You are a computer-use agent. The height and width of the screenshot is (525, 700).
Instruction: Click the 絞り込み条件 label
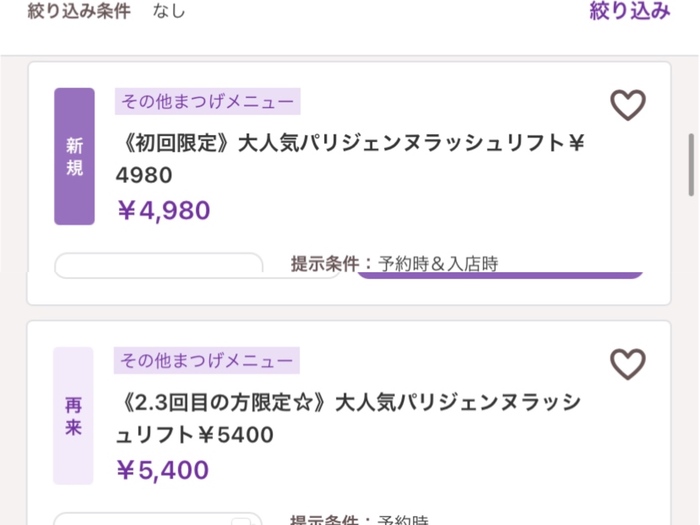(x=79, y=11)
